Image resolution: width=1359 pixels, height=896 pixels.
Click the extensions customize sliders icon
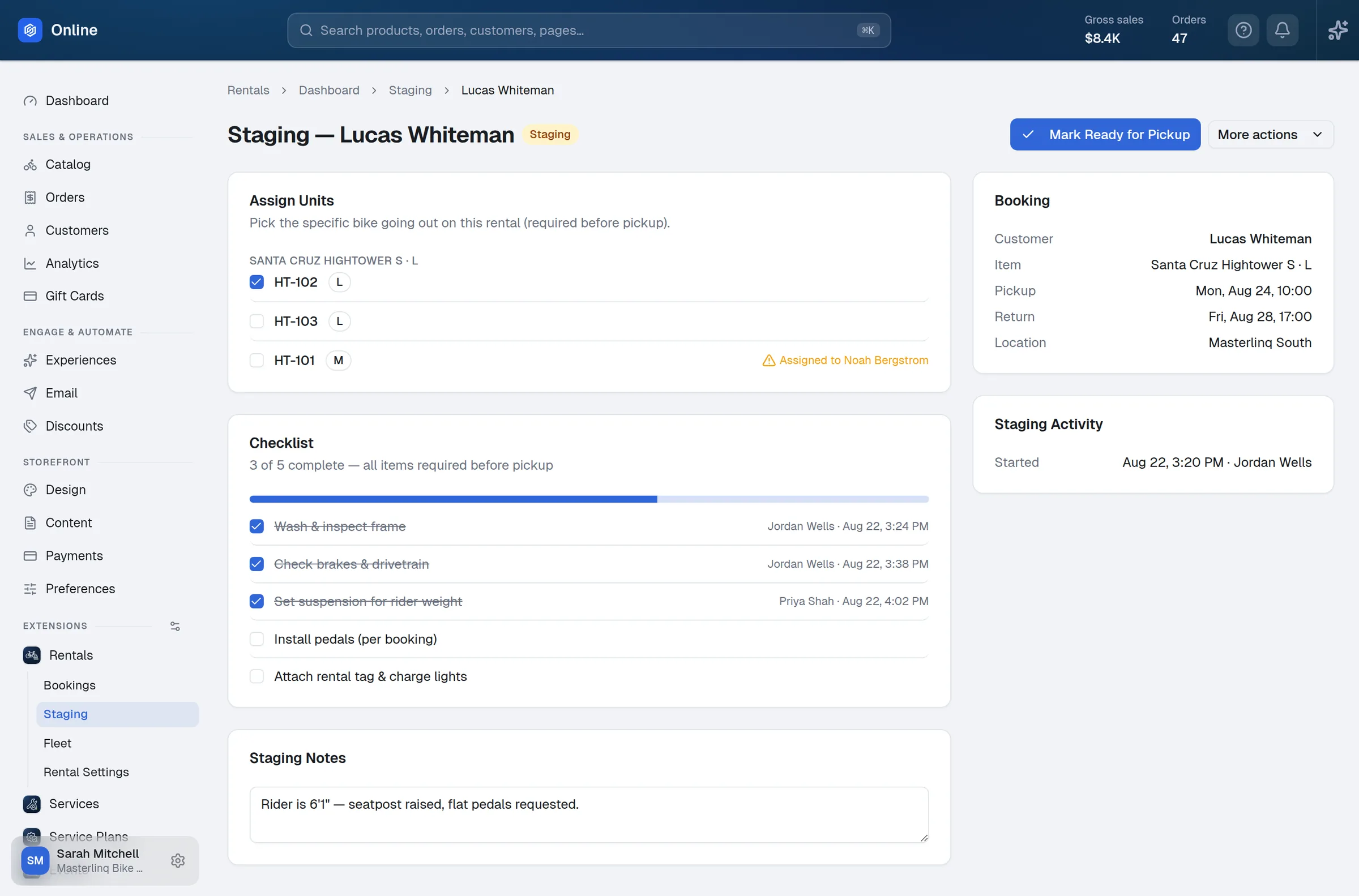(x=175, y=626)
